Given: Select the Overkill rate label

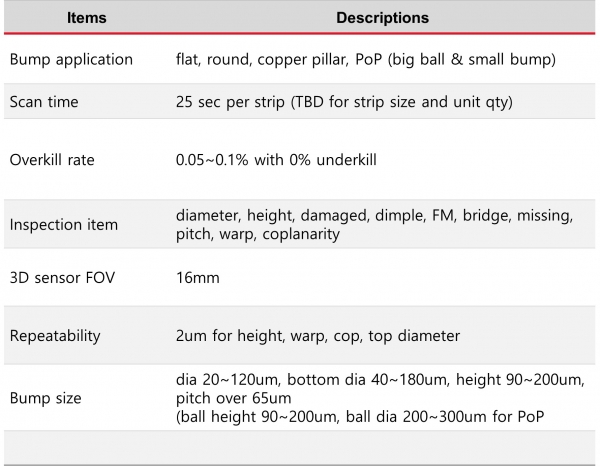Looking at the screenshot, I should point(52,160).
